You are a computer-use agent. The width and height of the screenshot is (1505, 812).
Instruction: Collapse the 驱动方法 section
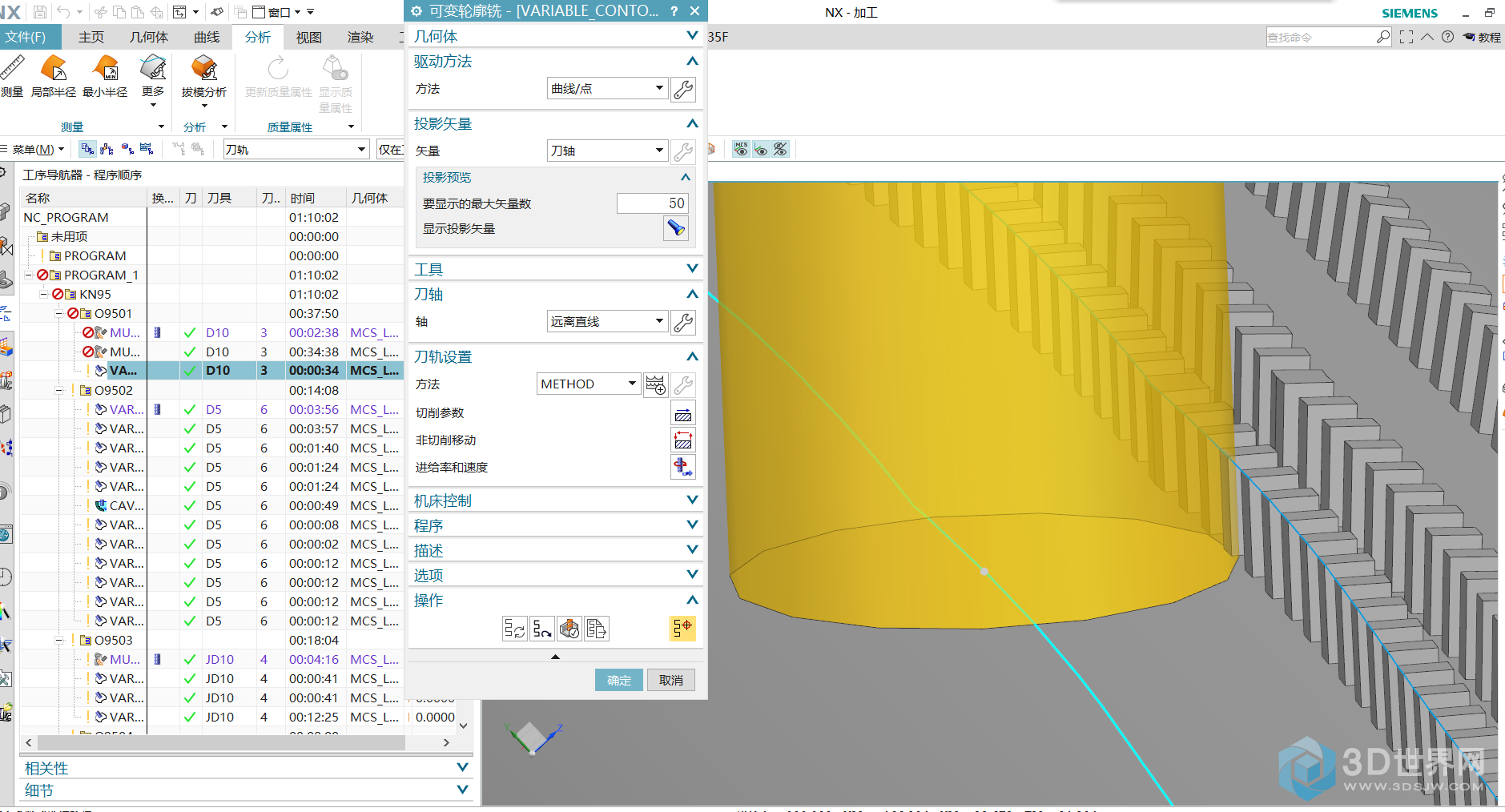click(692, 62)
